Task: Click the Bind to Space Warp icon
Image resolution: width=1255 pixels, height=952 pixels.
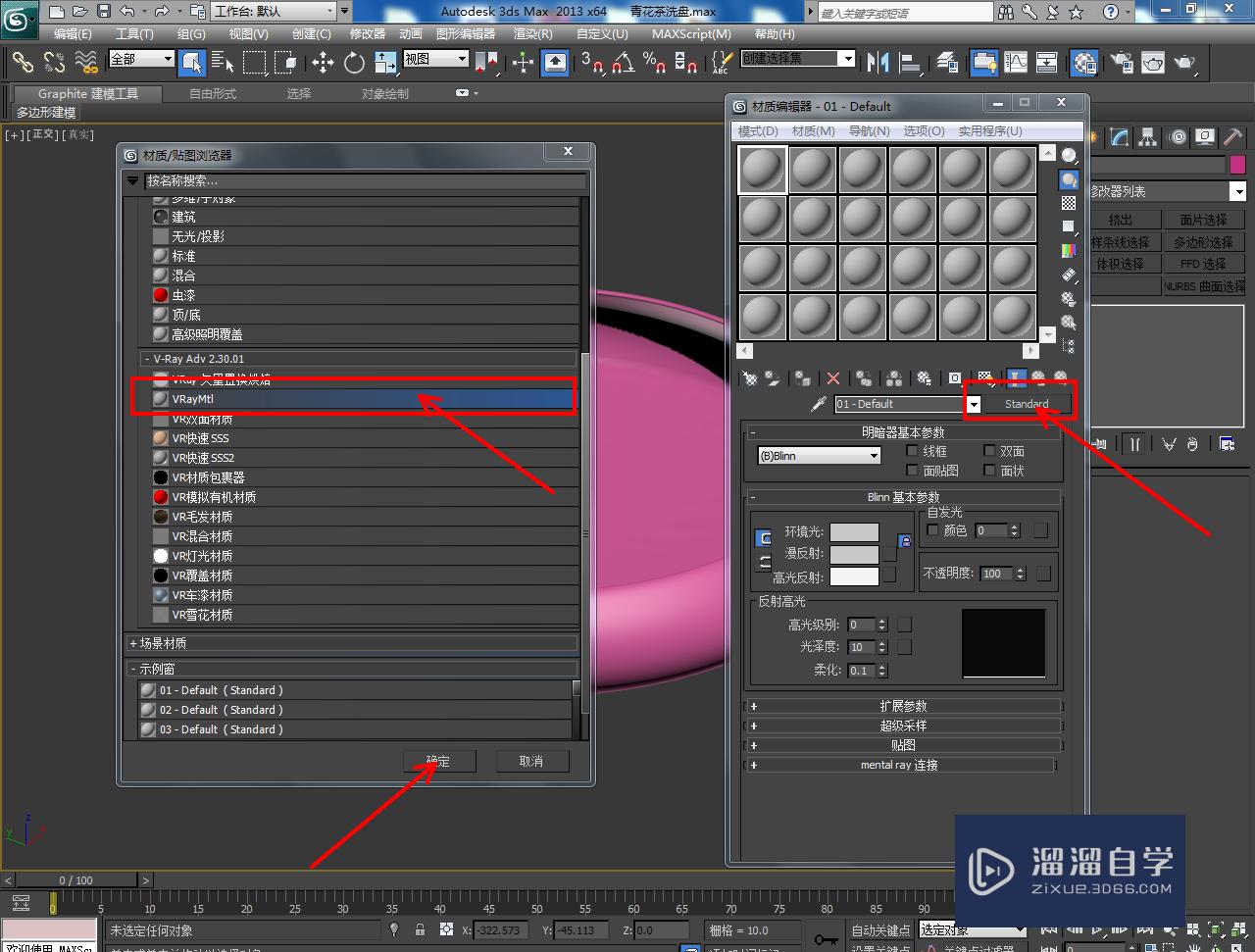Action: [x=86, y=63]
